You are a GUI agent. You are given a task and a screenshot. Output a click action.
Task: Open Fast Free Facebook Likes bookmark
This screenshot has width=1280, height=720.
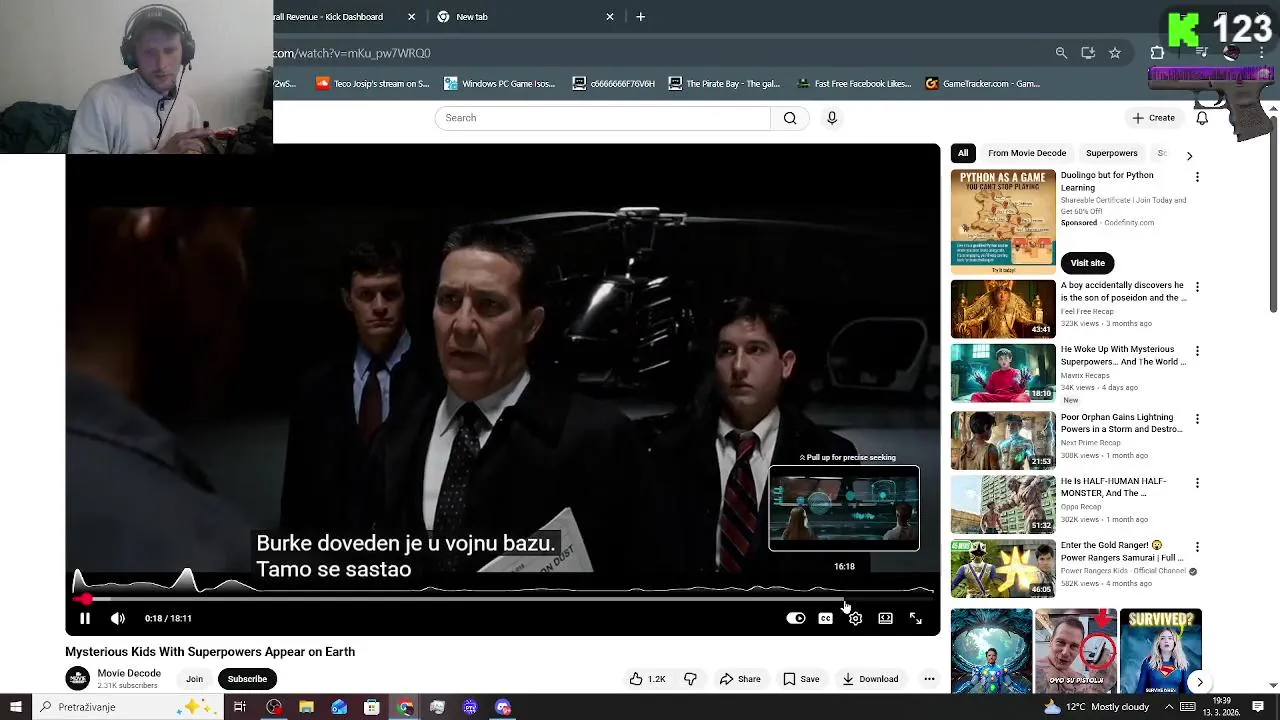click(854, 84)
